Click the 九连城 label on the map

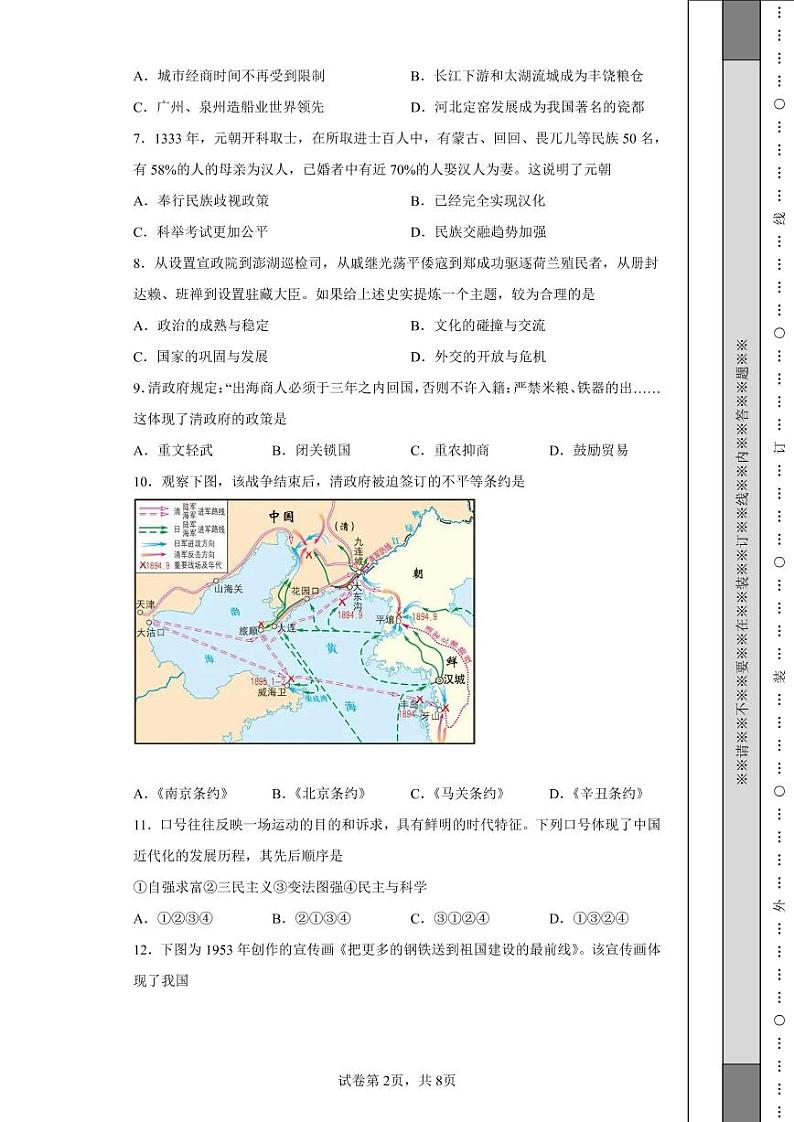click(359, 549)
